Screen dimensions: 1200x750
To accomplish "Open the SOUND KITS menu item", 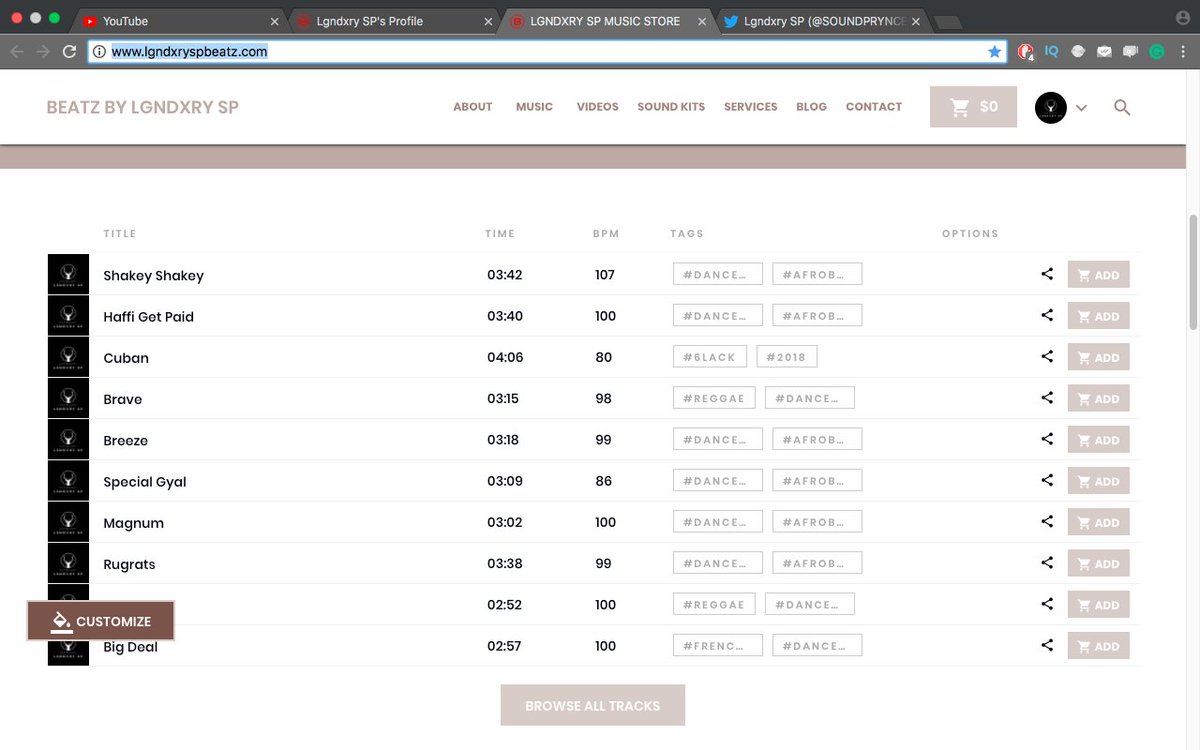I will [x=671, y=107].
